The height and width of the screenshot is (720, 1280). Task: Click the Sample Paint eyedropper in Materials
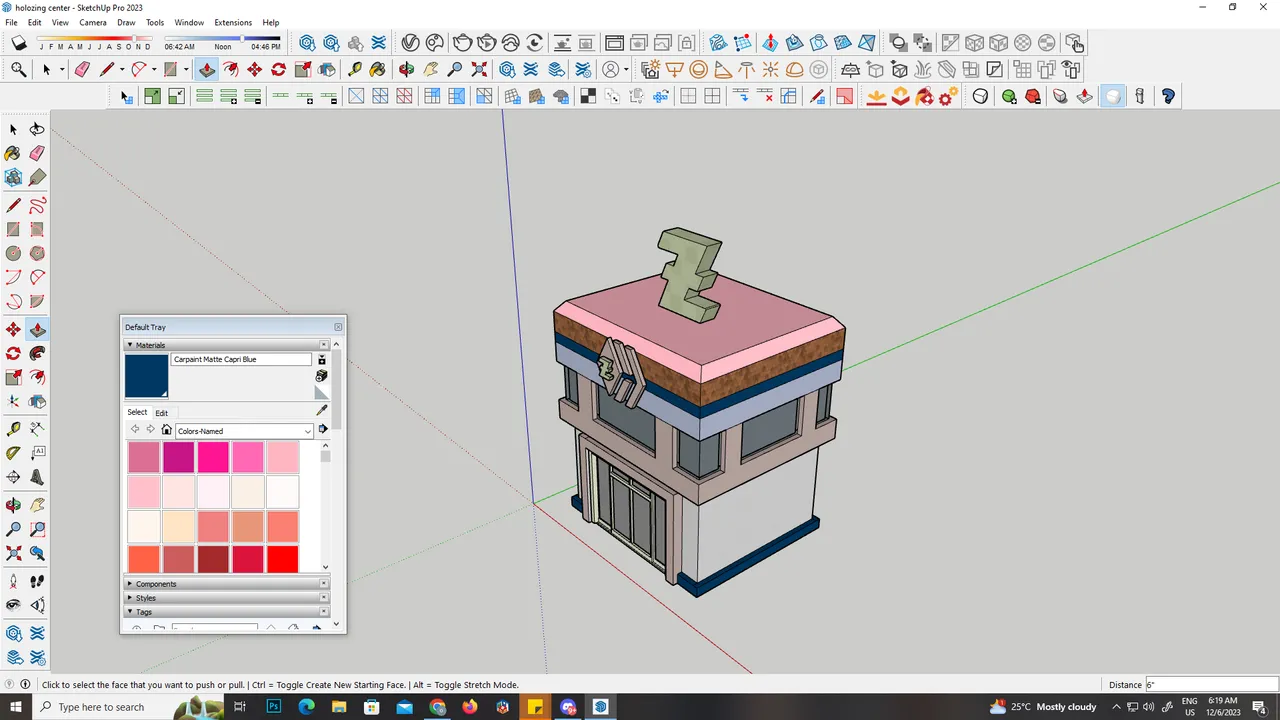pyautogui.click(x=322, y=410)
